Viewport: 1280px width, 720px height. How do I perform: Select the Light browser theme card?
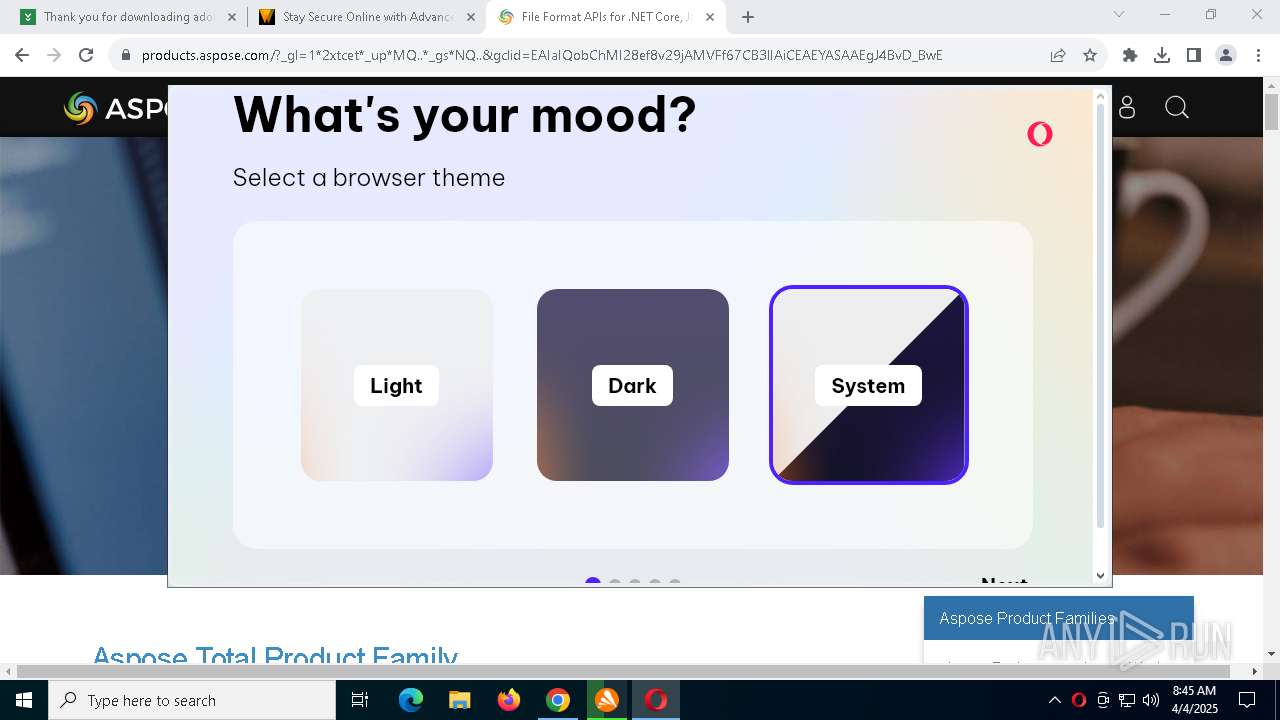tap(397, 385)
